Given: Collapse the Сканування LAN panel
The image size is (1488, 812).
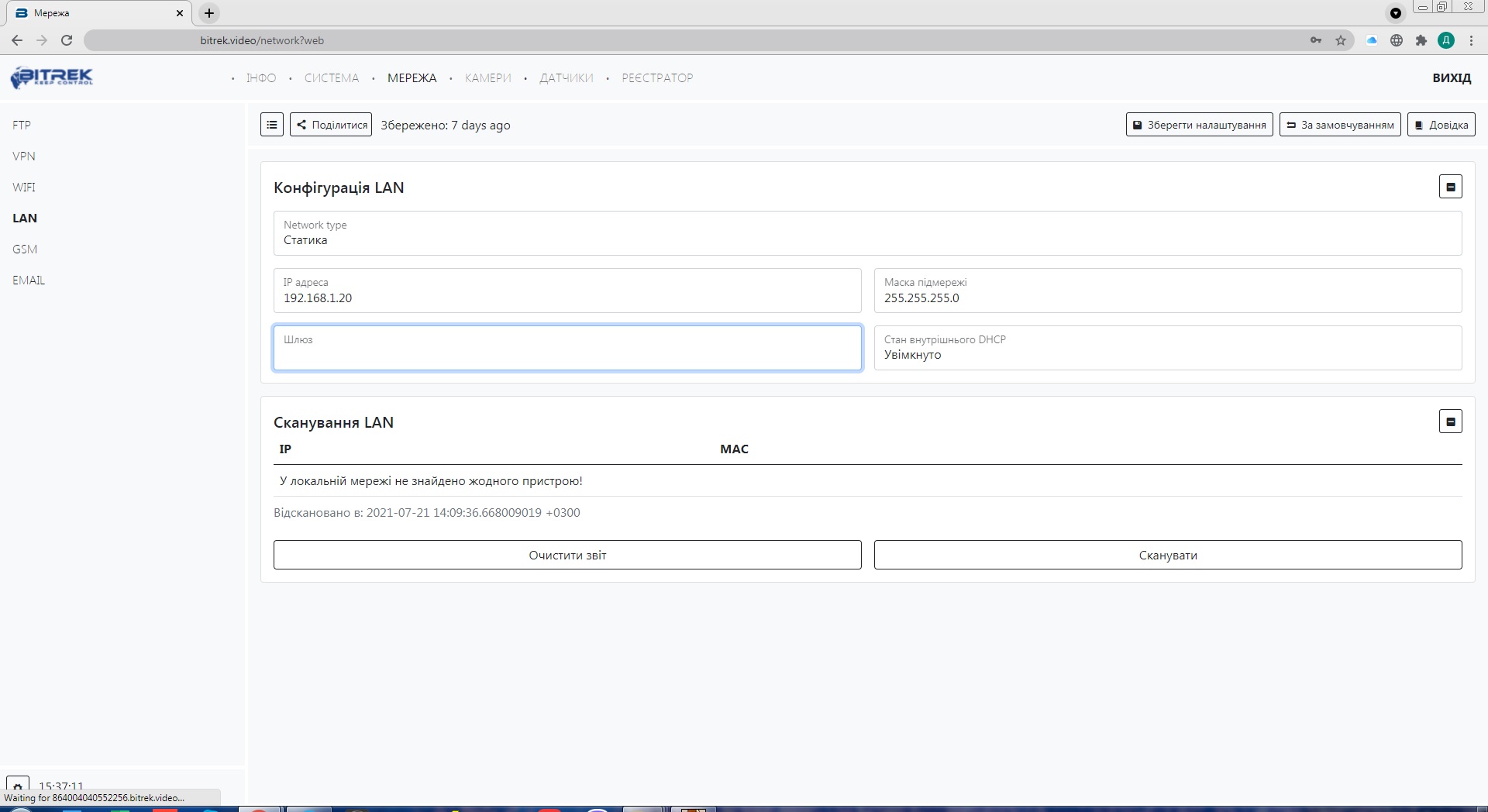Looking at the screenshot, I should tap(1450, 421).
